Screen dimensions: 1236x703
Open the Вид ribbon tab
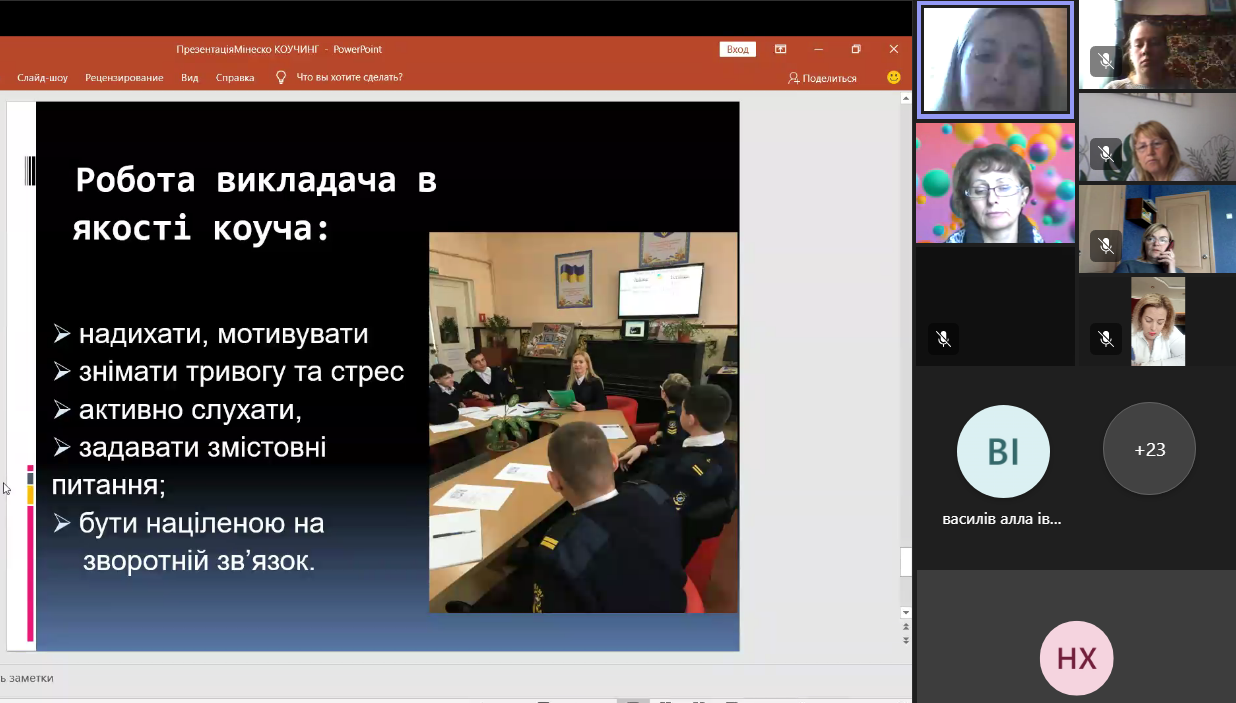click(190, 78)
